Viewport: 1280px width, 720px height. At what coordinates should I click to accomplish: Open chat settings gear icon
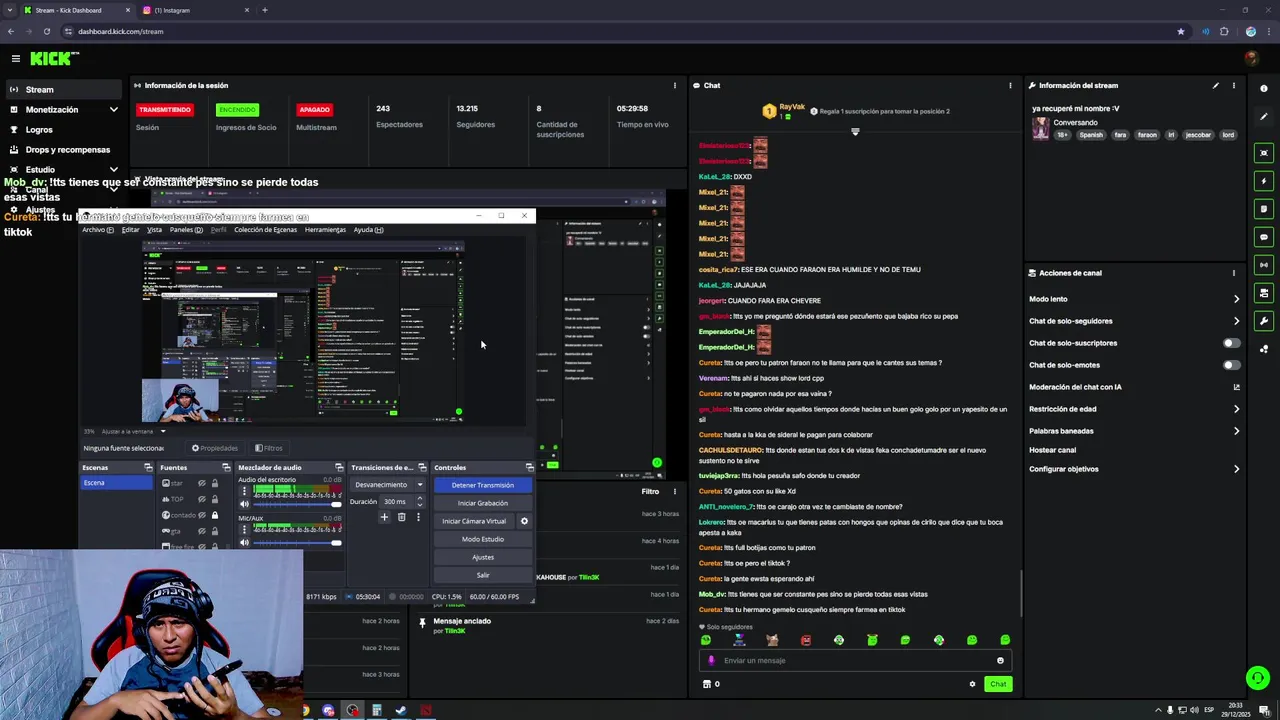[x=972, y=684]
